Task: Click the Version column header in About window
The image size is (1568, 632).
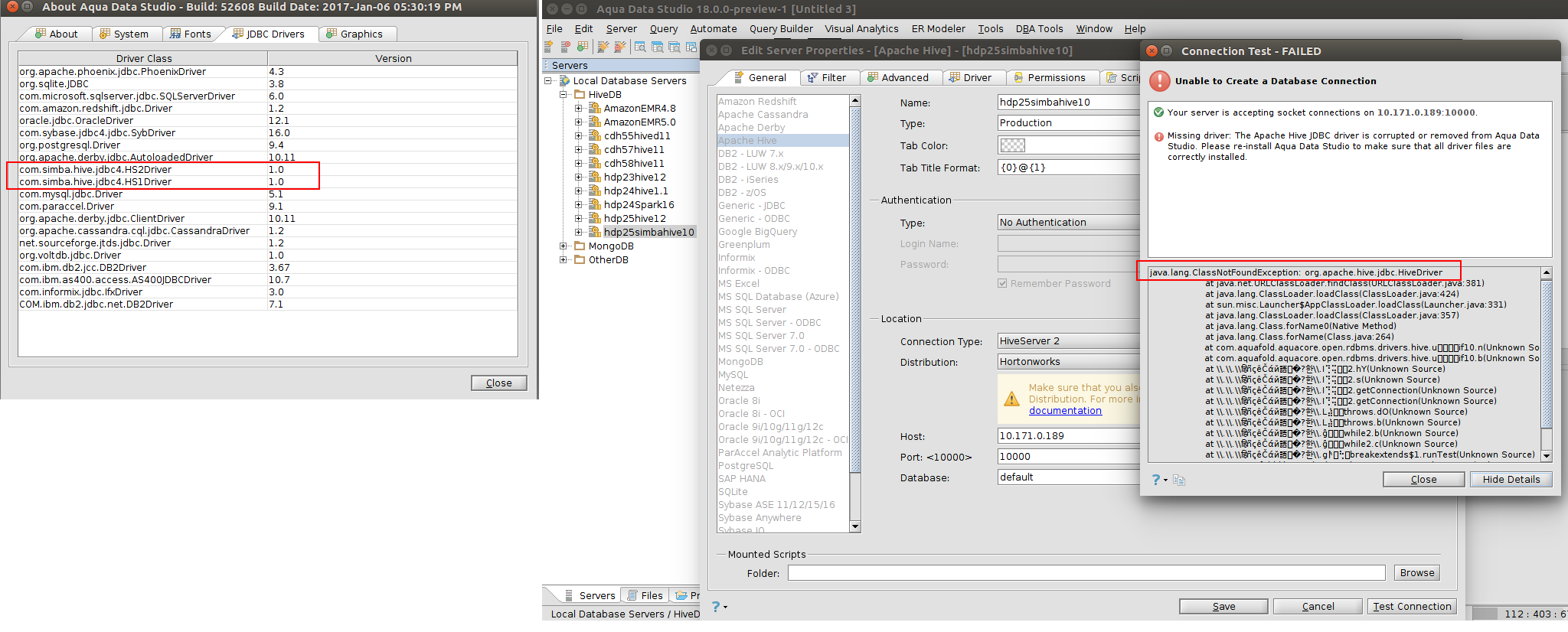Action: (393, 58)
